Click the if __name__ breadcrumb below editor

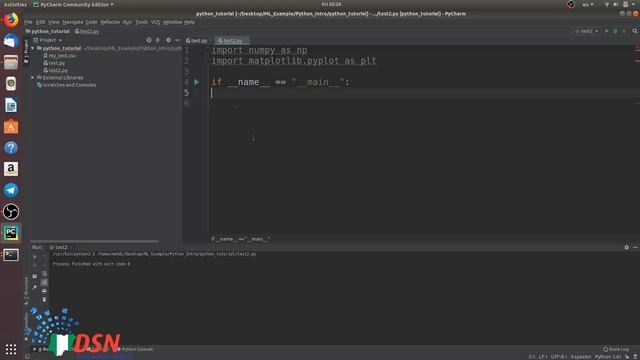[241, 239]
